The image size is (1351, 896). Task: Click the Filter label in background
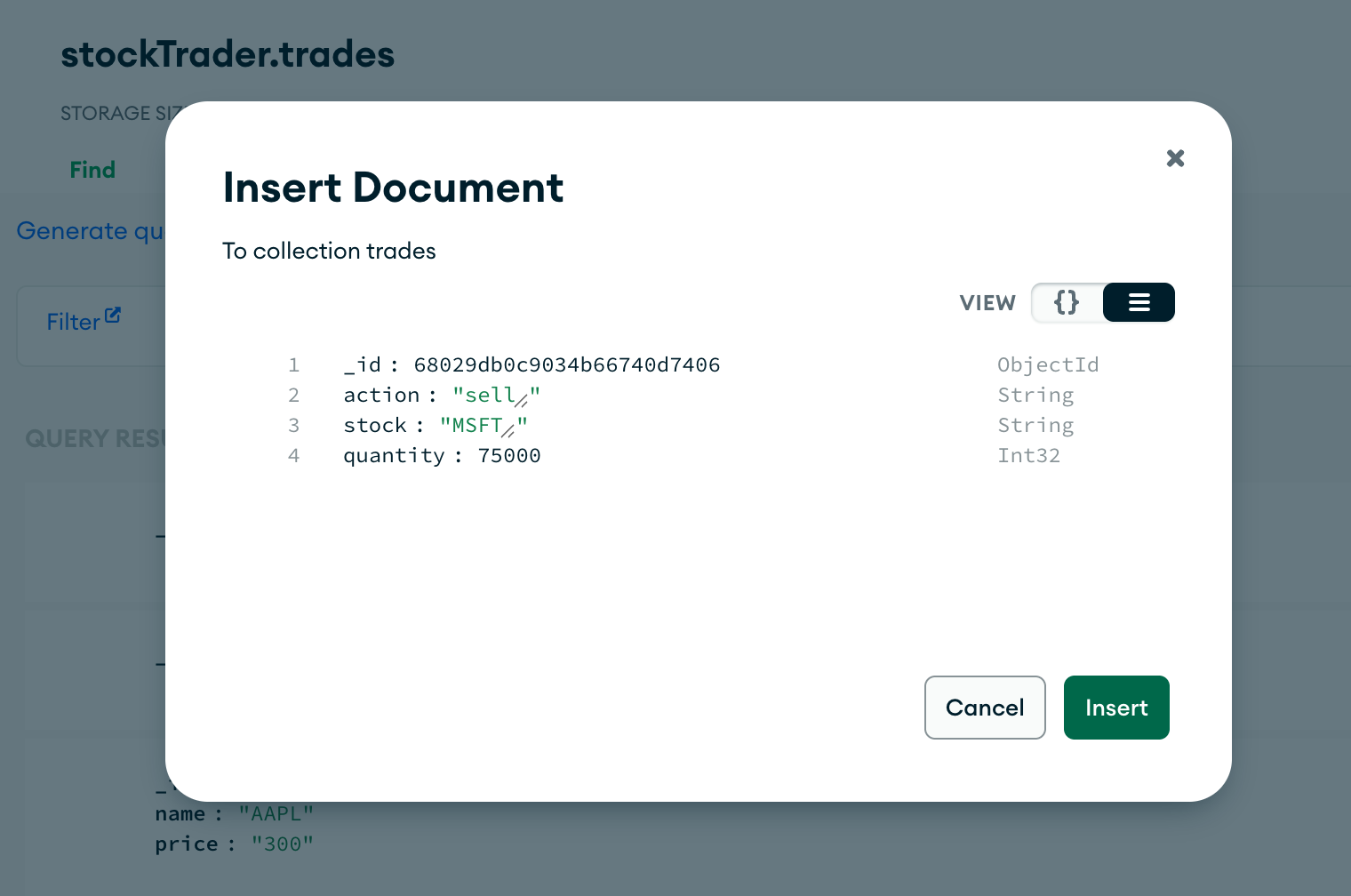tap(73, 322)
